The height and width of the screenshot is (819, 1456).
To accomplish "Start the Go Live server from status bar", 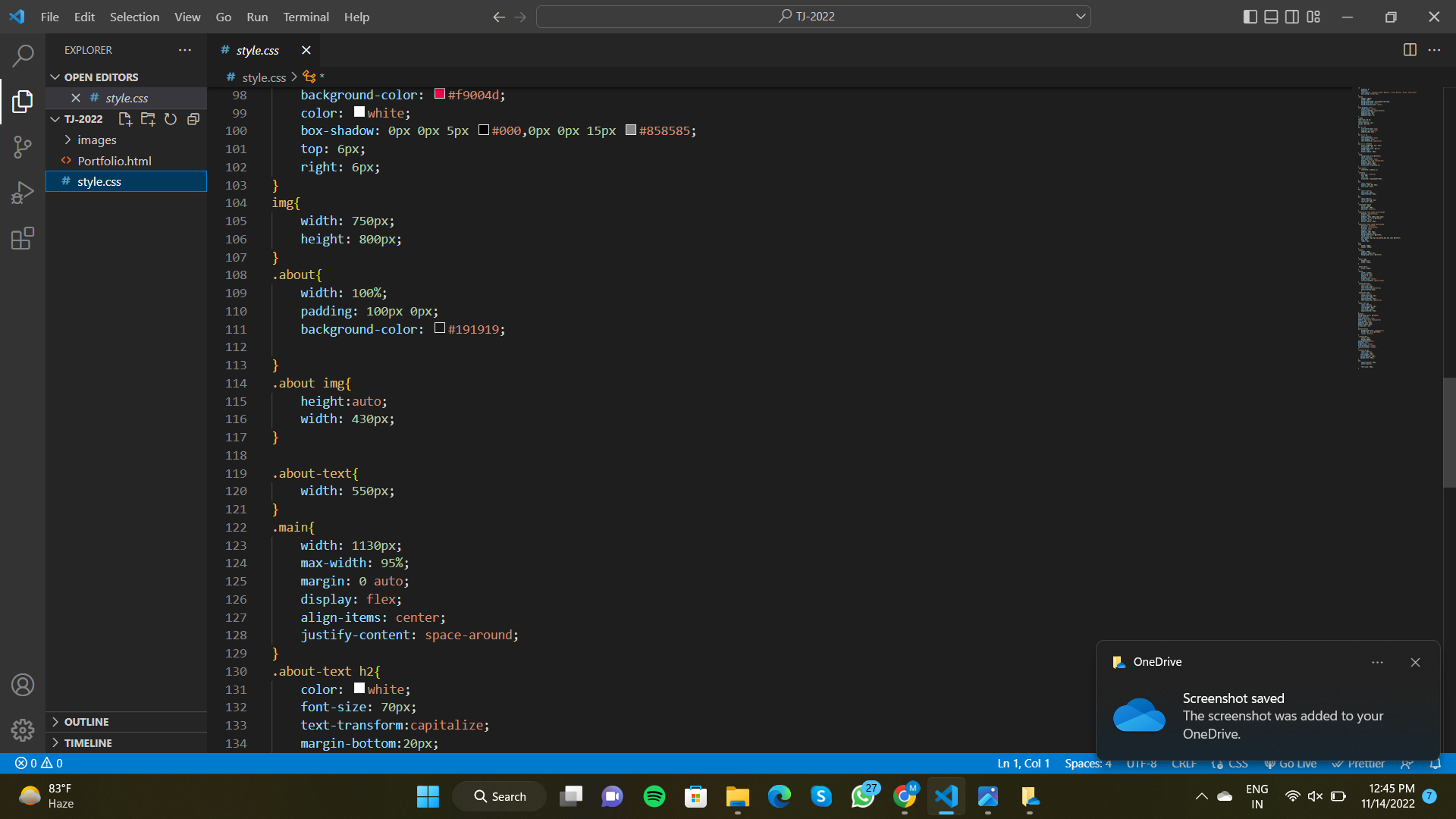I will point(1291,764).
